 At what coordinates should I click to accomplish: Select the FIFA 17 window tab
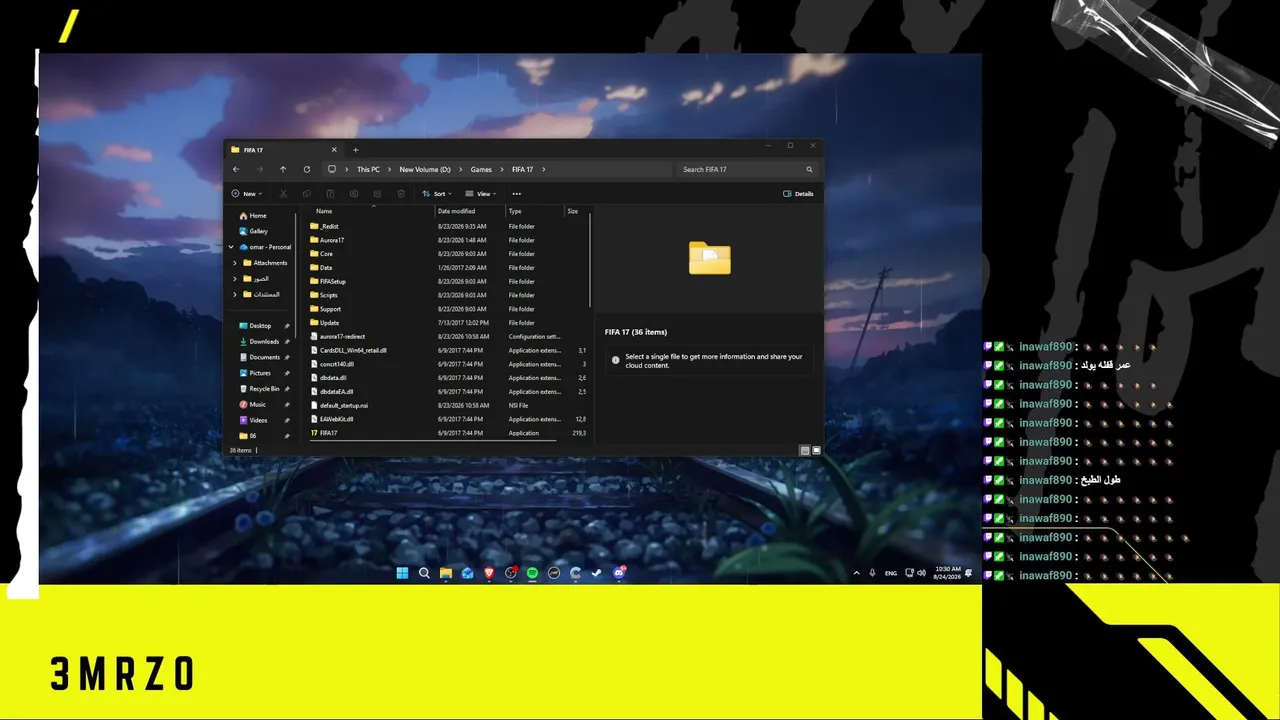285,150
